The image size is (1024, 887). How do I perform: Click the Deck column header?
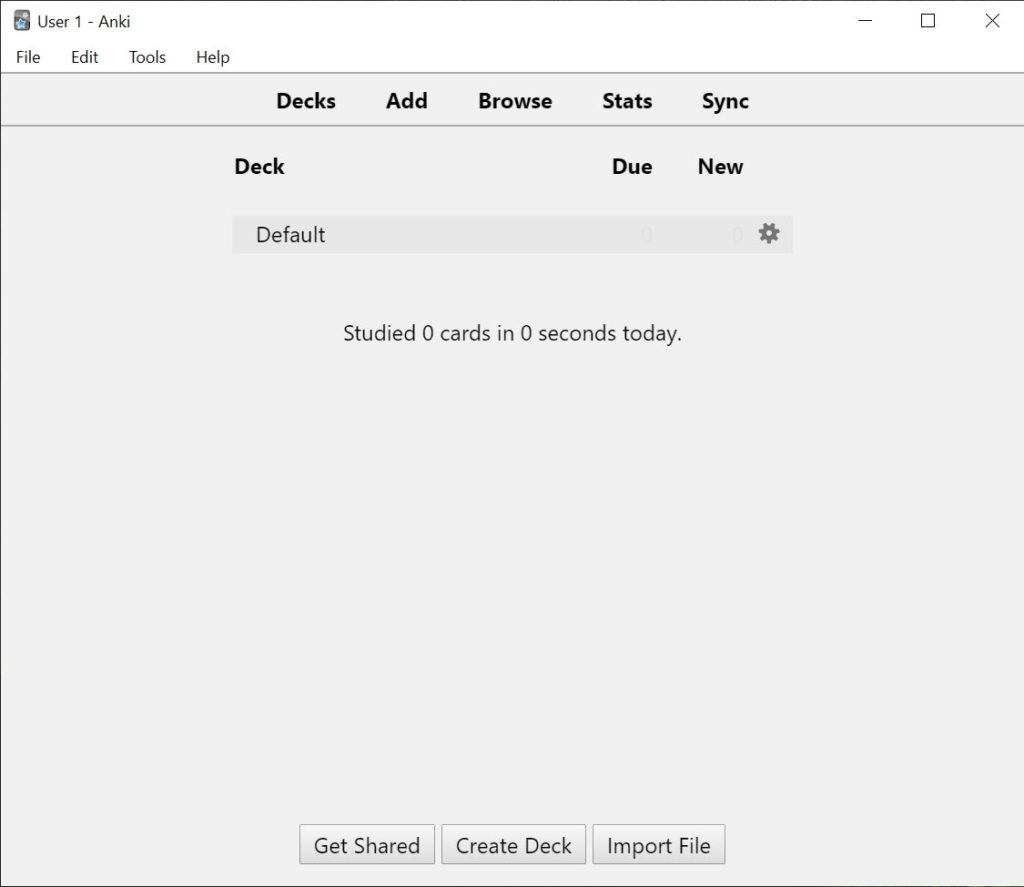point(259,167)
